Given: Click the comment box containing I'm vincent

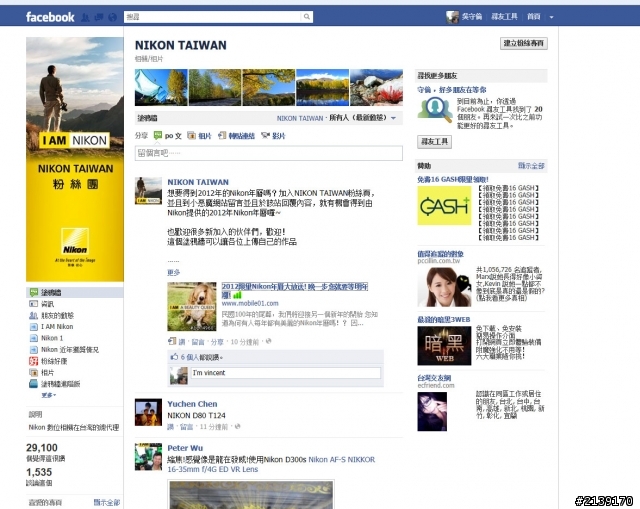Looking at the screenshot, I should coord(286,373).
